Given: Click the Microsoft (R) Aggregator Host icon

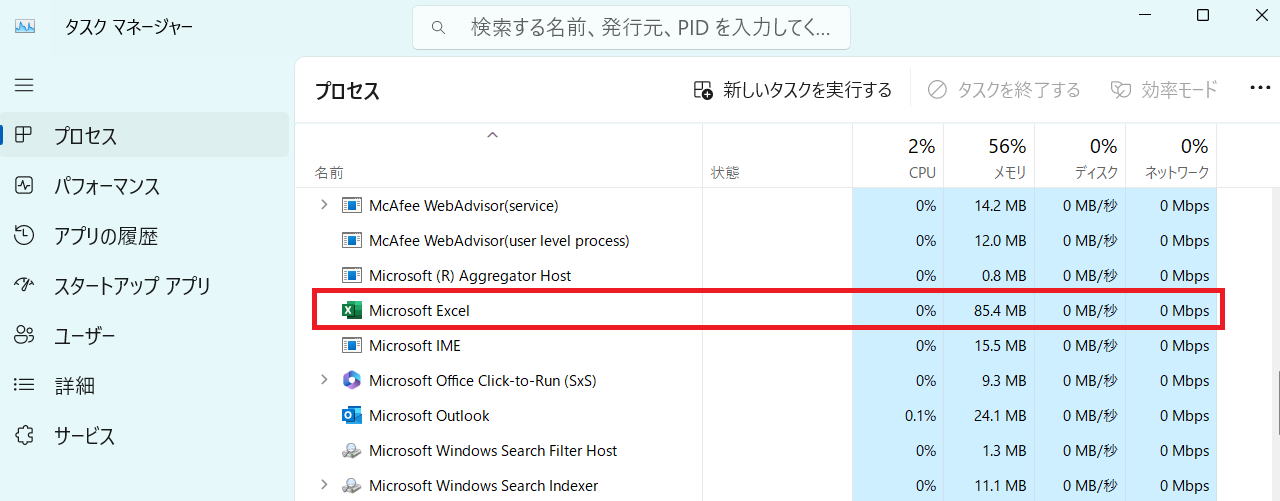Looking at the screenshot, I should 351,276.
